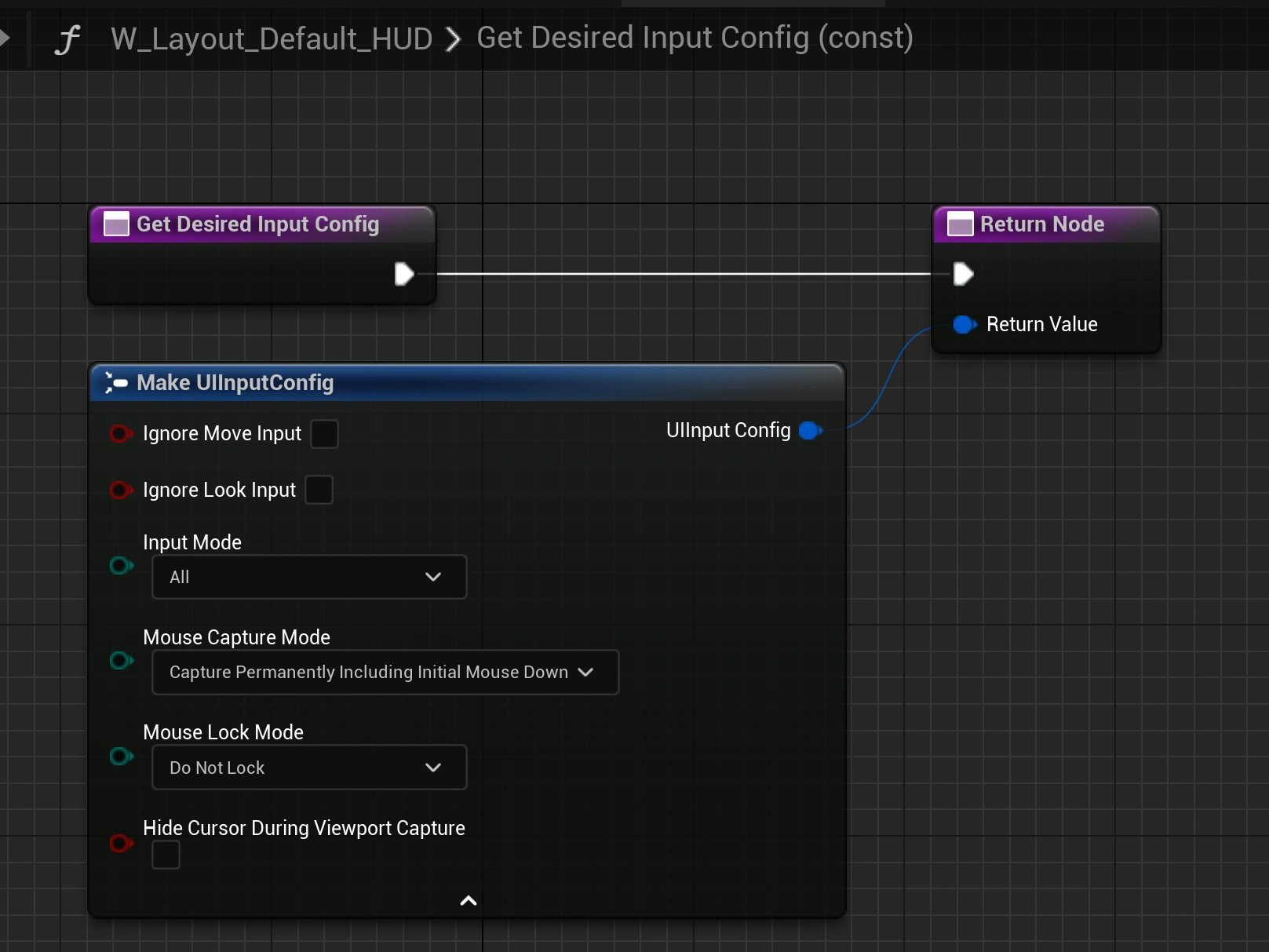Click W_Layout_Default_HUD in the breadcrumb
This screenshot has width=1269, height=952.
click(x=272, y=38)
